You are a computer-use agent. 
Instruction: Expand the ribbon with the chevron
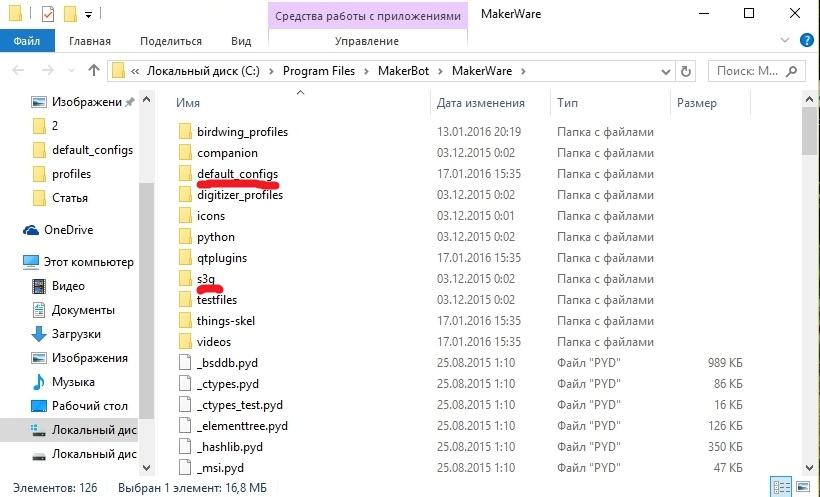click(784, 40)
